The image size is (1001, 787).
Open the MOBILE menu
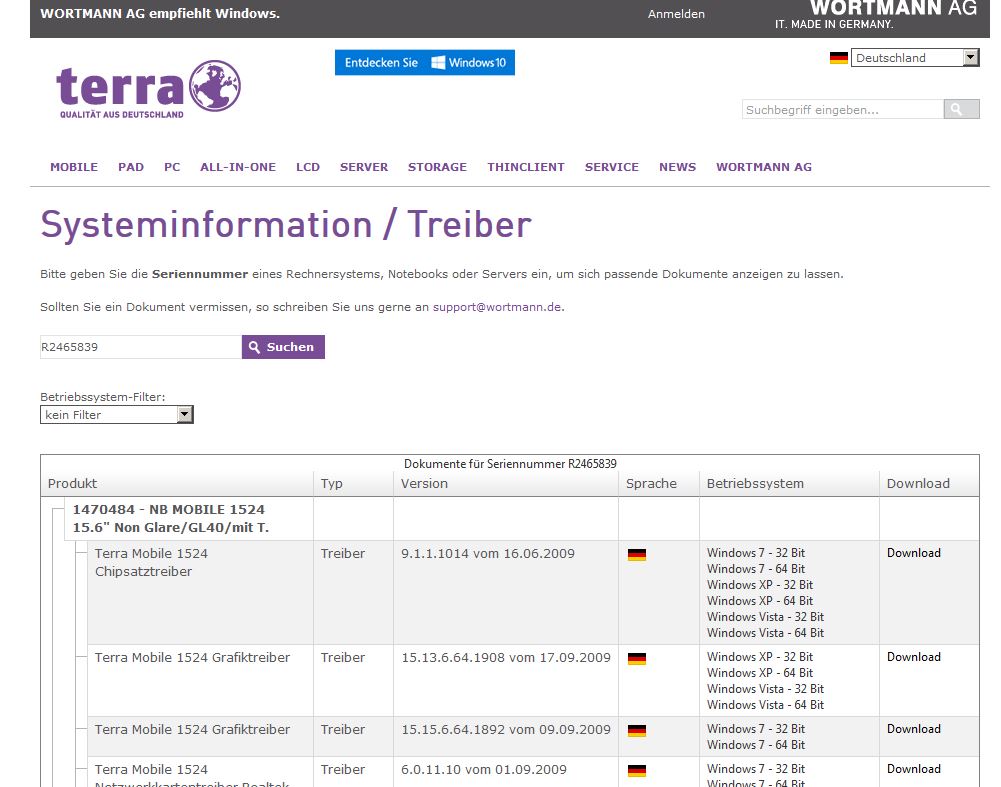[74, 167]
